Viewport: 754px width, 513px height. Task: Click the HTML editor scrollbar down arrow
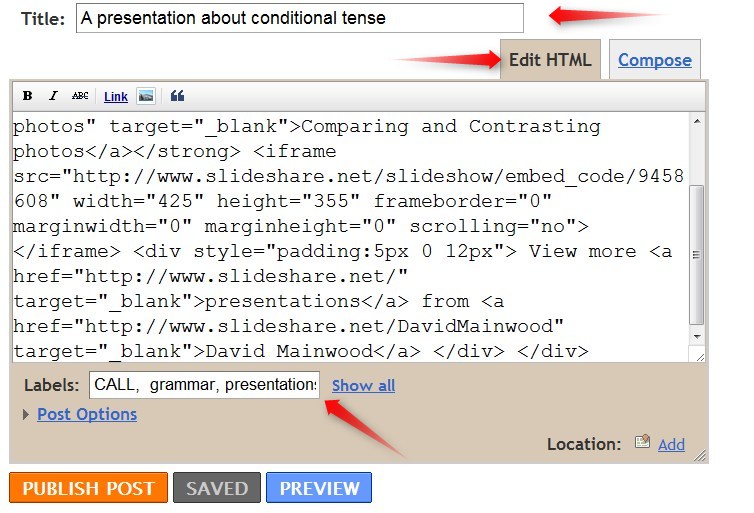[x=698, y=337]
